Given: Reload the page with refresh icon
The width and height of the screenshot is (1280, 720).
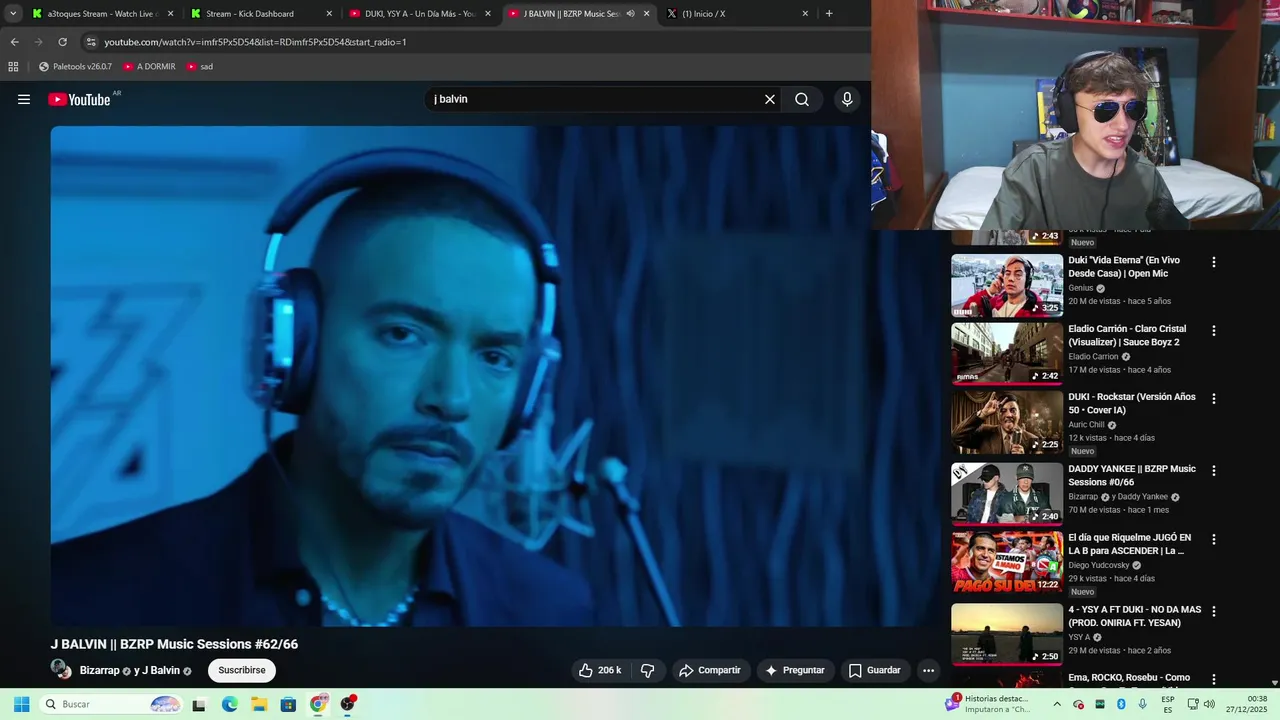Looking at the screenshot, I should (x=62, y=42).
